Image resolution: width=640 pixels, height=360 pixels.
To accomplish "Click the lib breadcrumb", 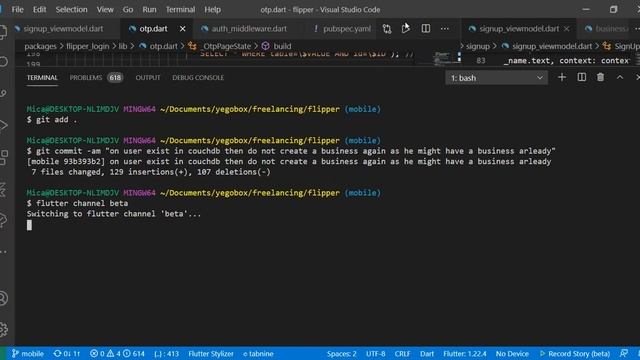I will tap(123, 46).
